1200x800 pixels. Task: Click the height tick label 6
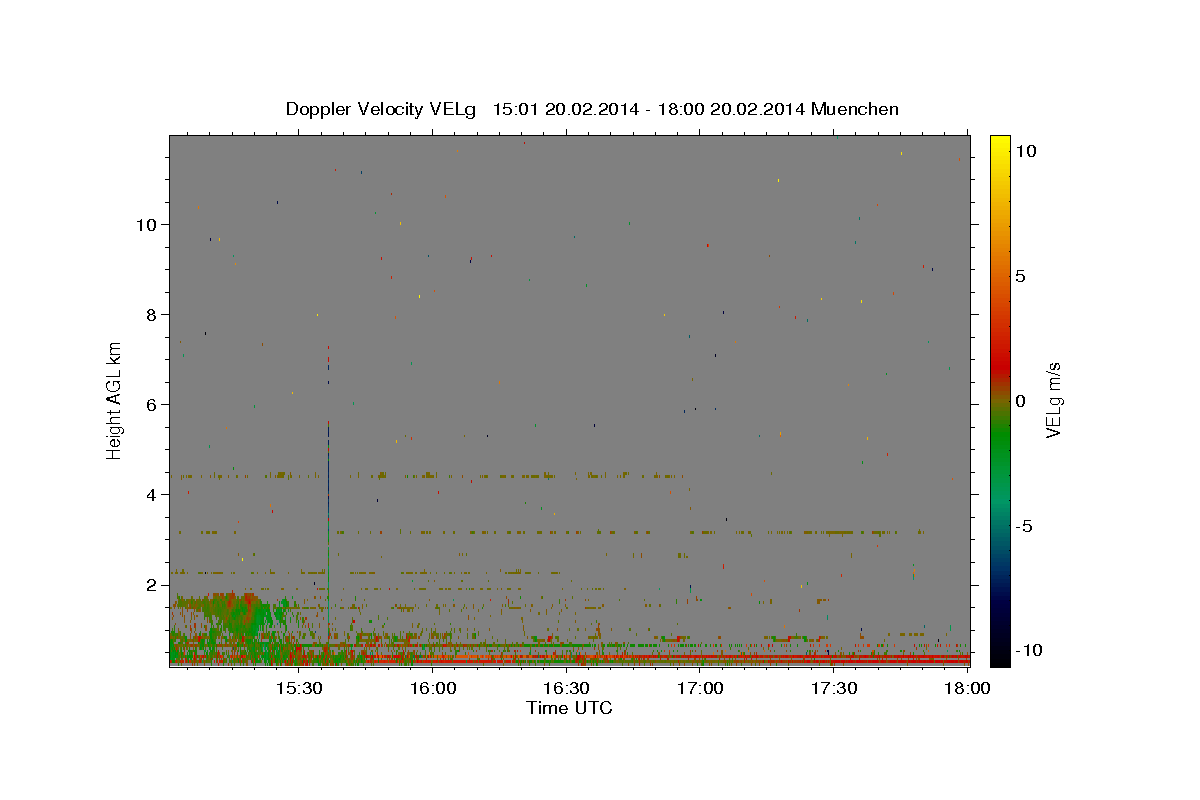coord(152,405)
